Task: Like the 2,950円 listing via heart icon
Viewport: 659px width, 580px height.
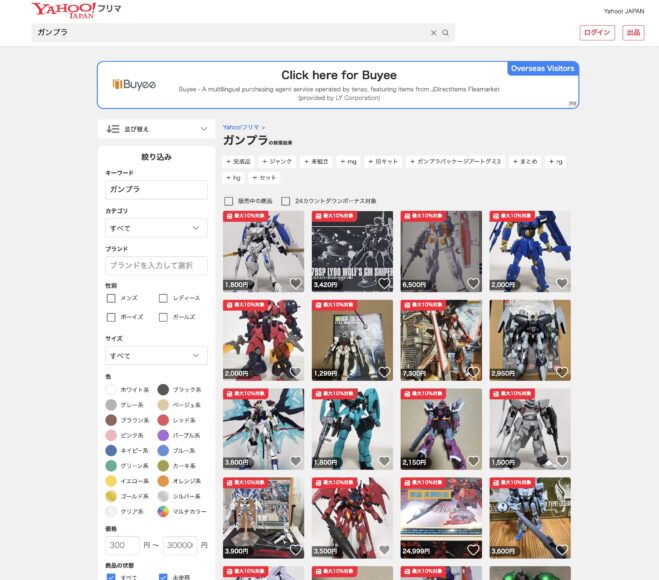Action: (562, 372)
